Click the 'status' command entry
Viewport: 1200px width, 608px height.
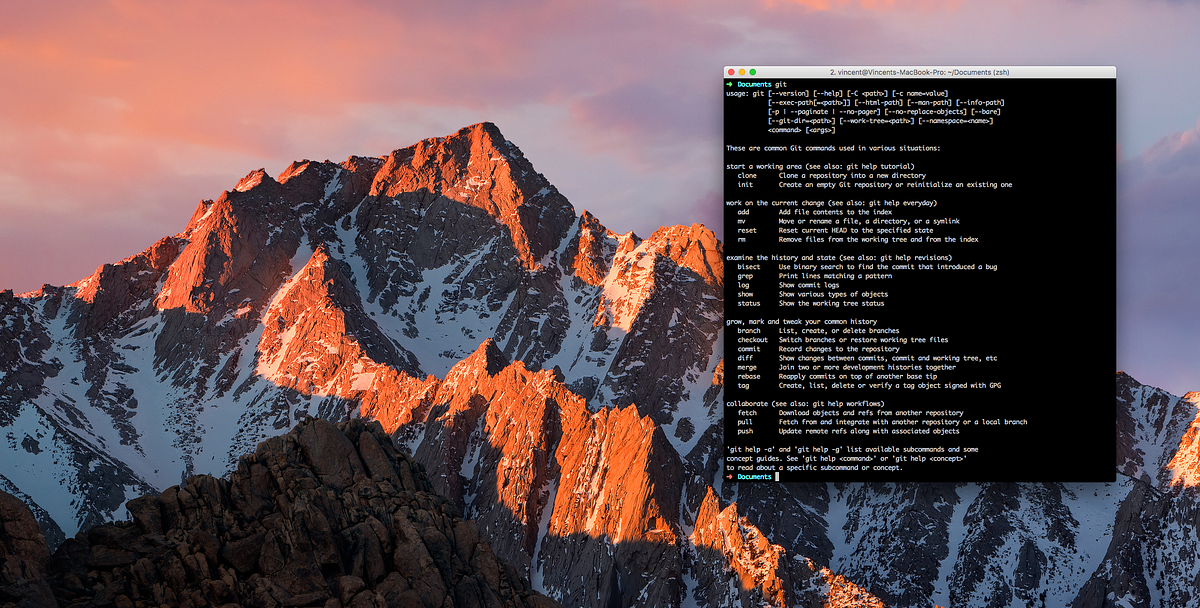pos(749,303)
